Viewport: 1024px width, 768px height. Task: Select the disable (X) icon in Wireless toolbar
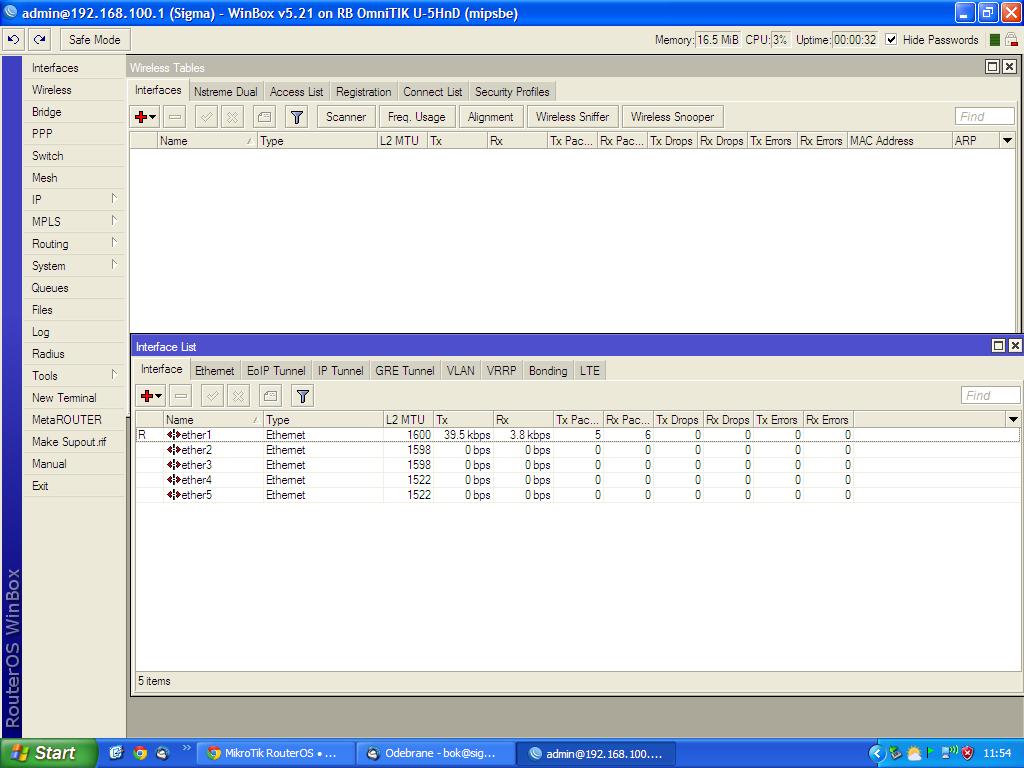(x=231, y=116)
